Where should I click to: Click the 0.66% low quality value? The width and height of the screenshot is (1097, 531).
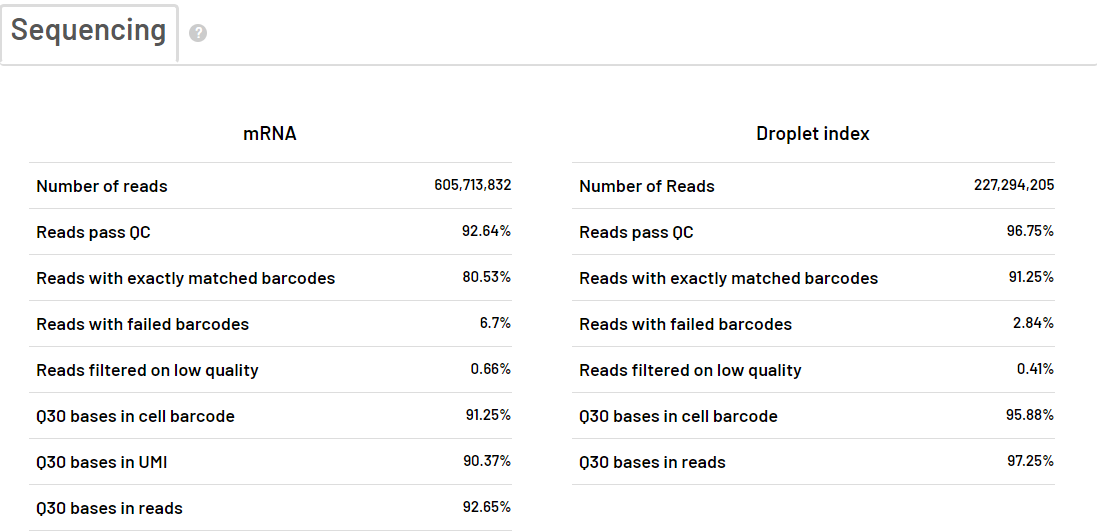[490, 369]
